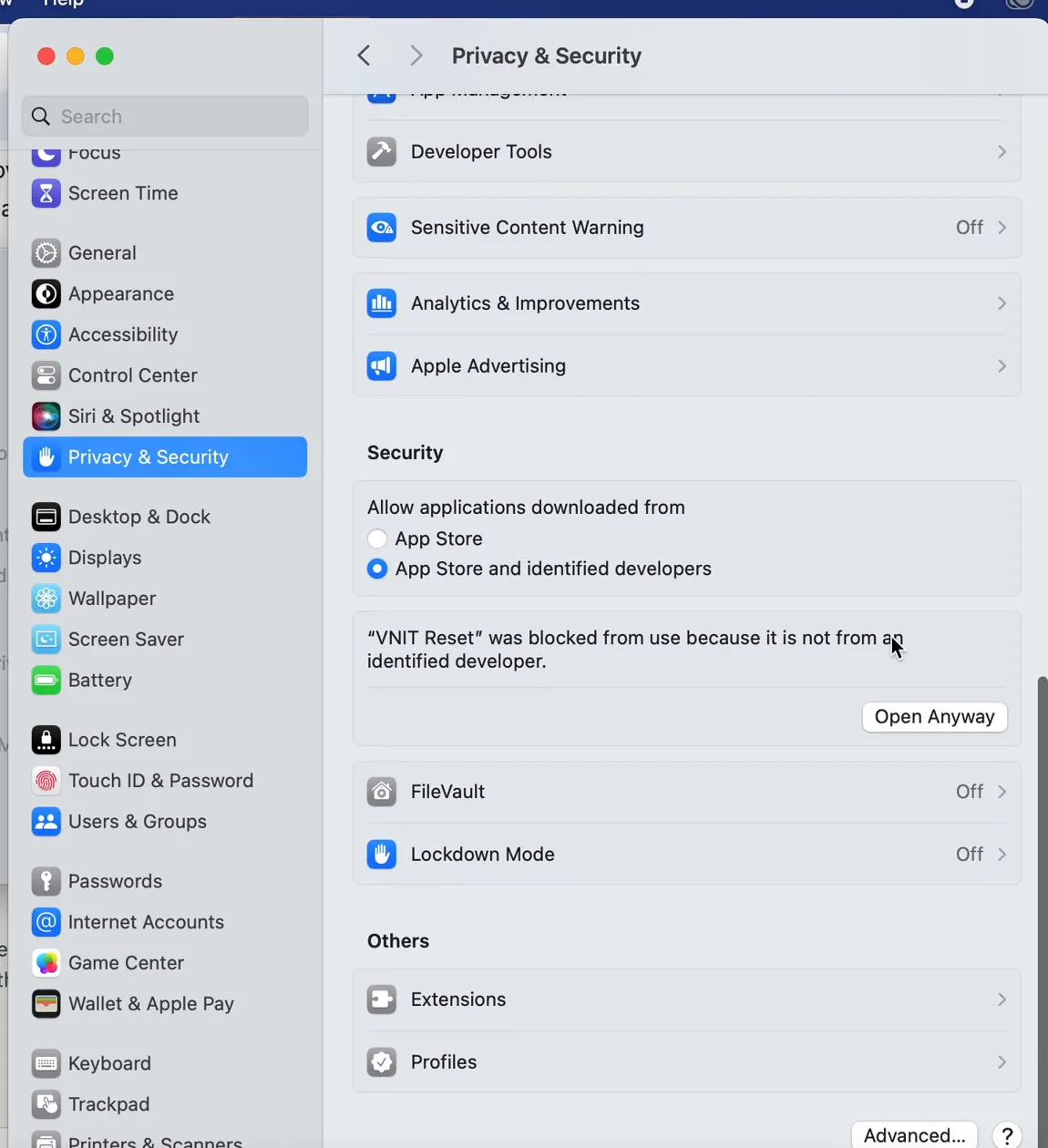
Task: Click Extensions puzzle icon
Action: (382, 999)
